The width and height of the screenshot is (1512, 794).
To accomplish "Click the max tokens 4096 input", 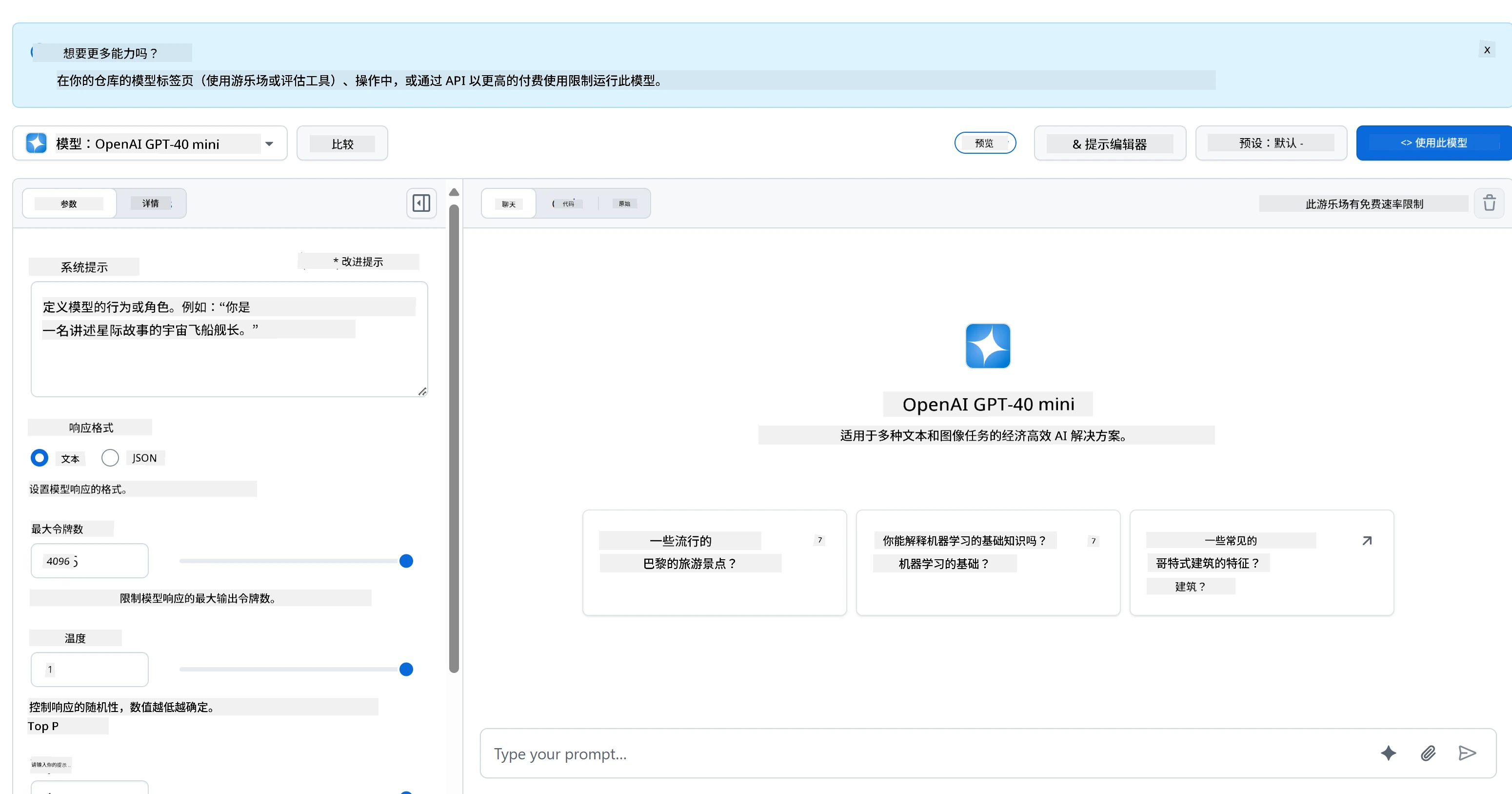I will [89, 561].
